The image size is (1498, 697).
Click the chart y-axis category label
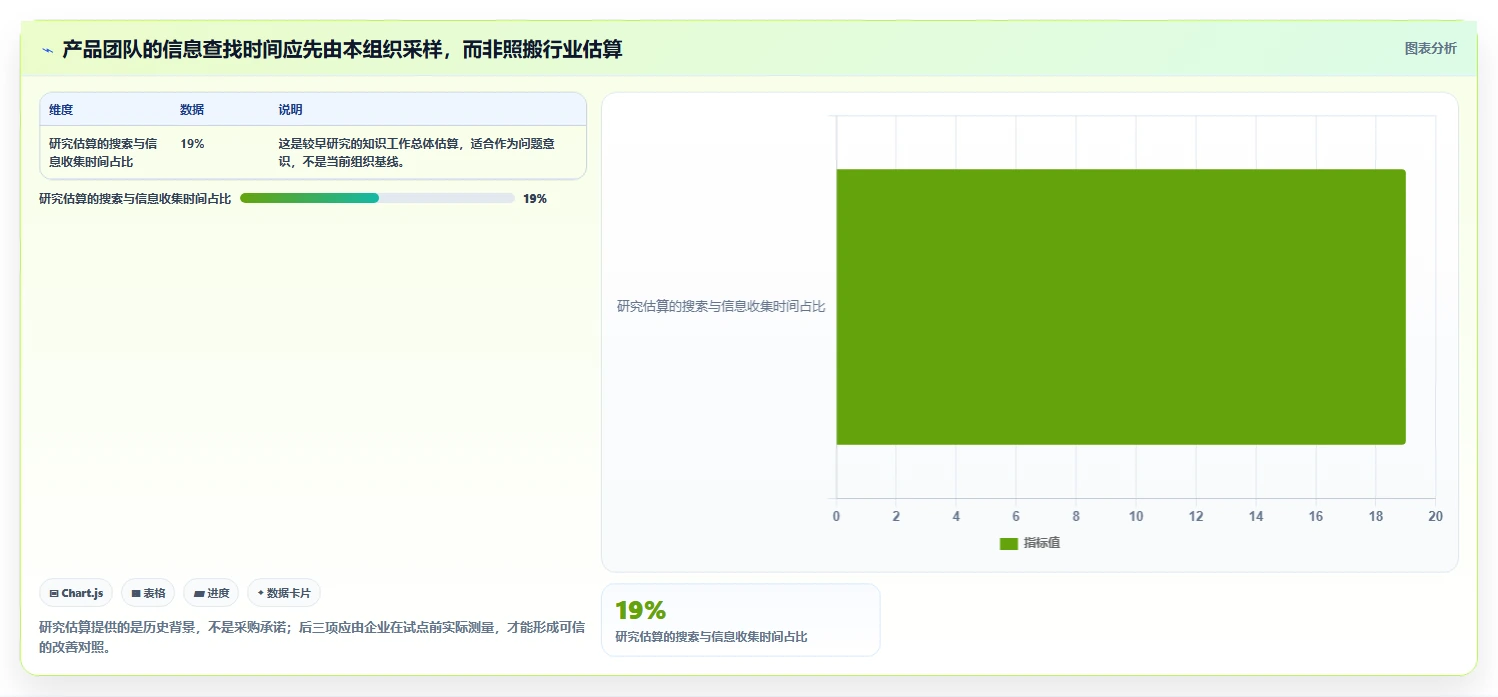click(721, 307)
